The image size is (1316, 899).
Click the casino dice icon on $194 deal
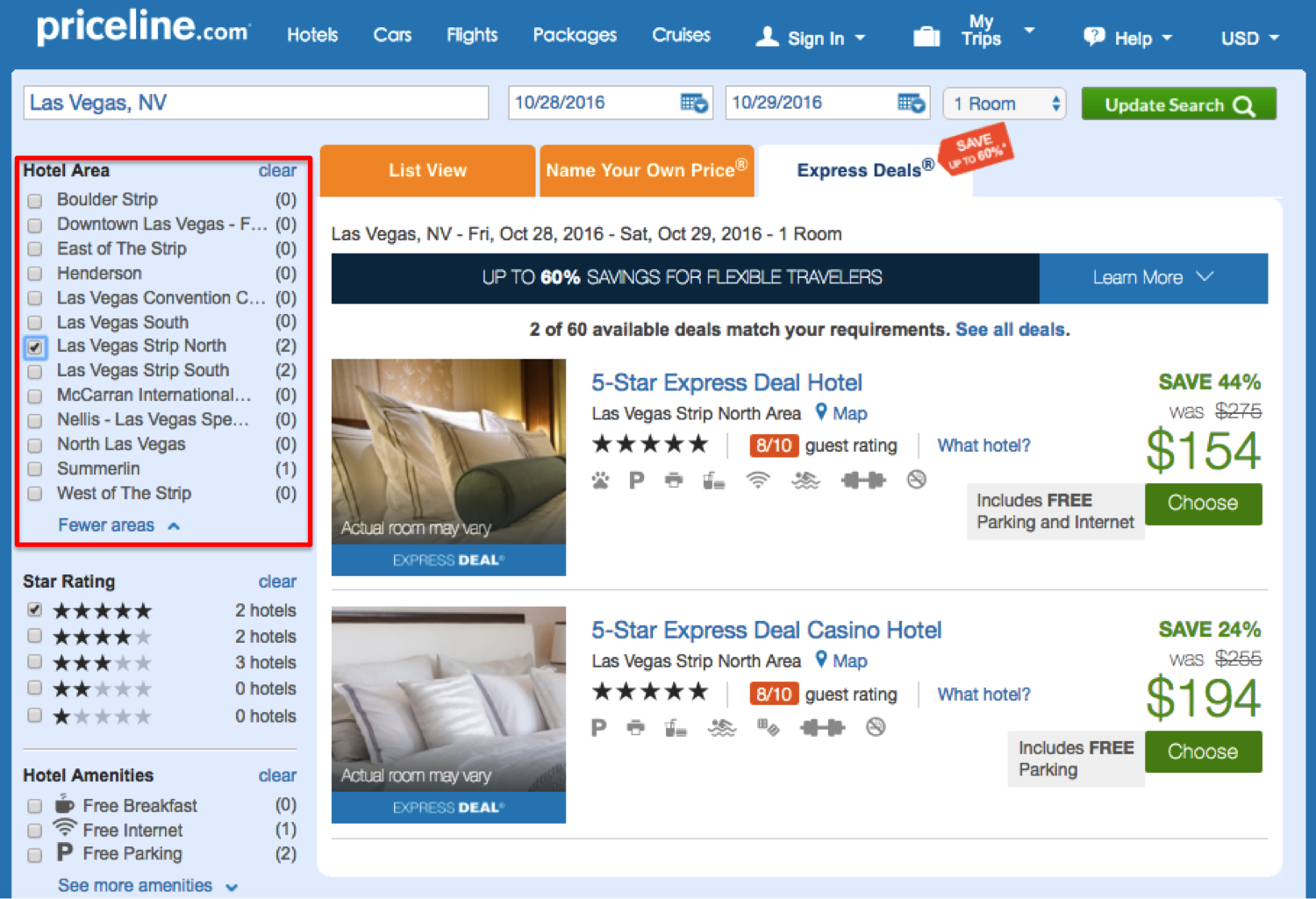coord(769,727)
